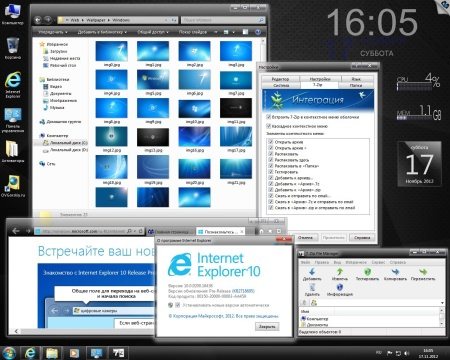
Task: Click volume speaker tray icon
Action: tap(407, 353)
